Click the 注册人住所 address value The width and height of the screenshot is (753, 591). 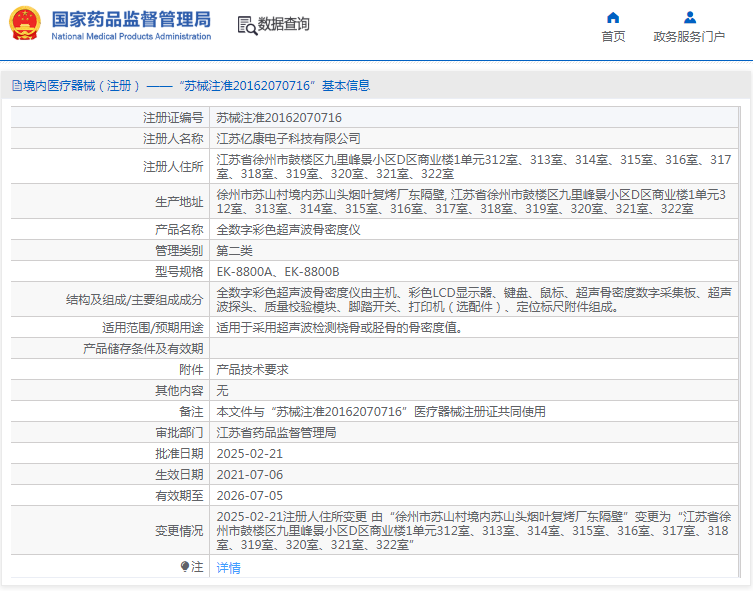click(474, 167)
